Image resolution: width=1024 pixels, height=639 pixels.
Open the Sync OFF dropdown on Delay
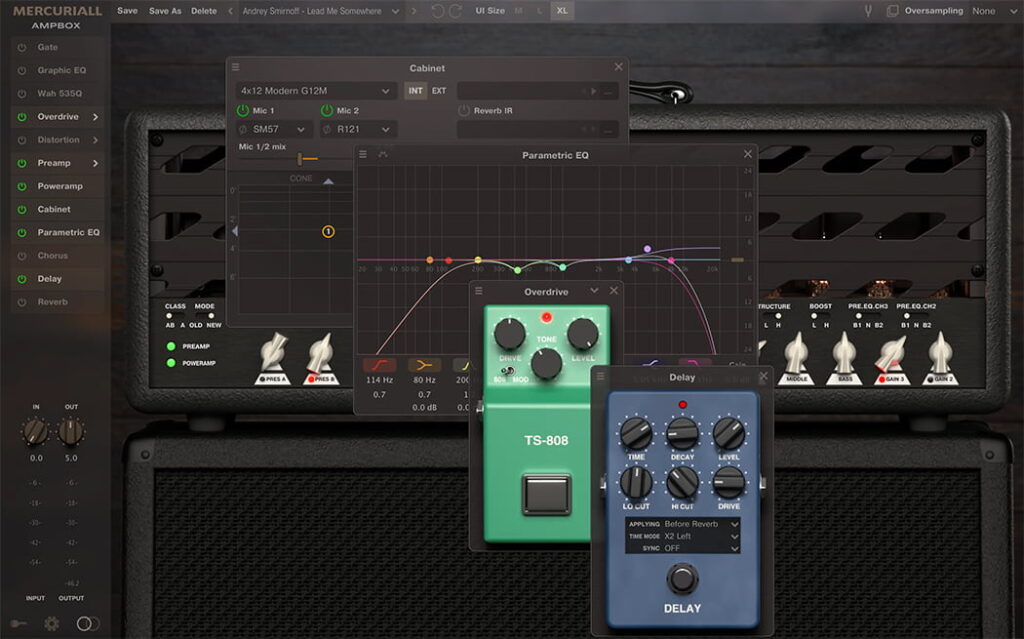[682, 548]
